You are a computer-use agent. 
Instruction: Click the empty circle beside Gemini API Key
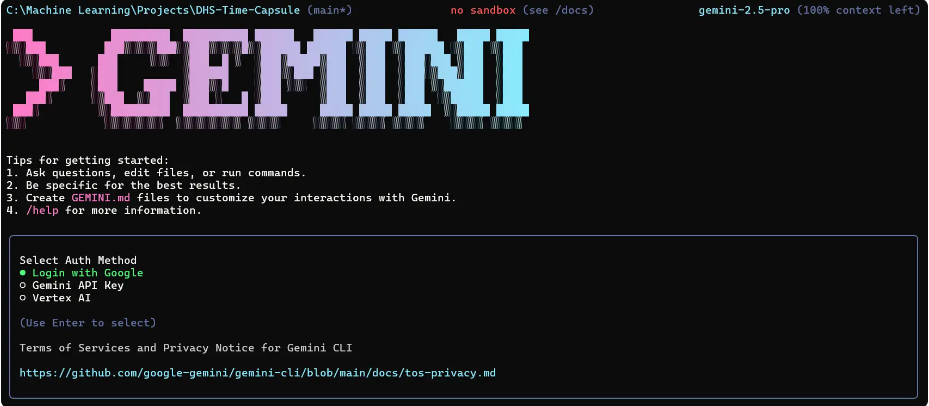point(23,286)
